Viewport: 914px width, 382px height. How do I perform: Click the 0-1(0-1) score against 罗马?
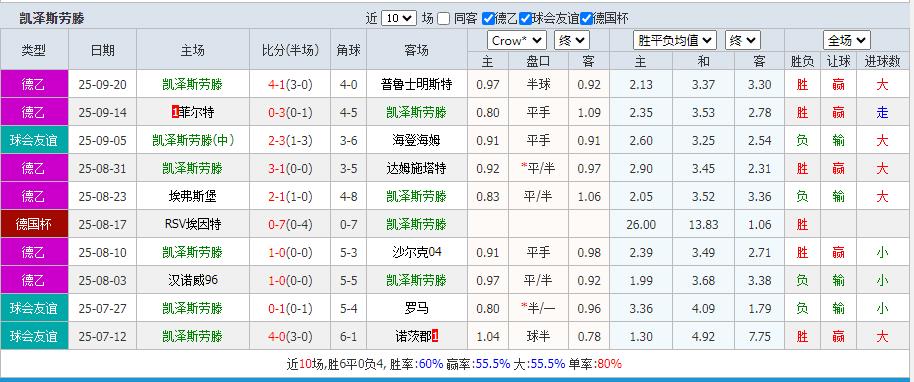click(290, 309)
